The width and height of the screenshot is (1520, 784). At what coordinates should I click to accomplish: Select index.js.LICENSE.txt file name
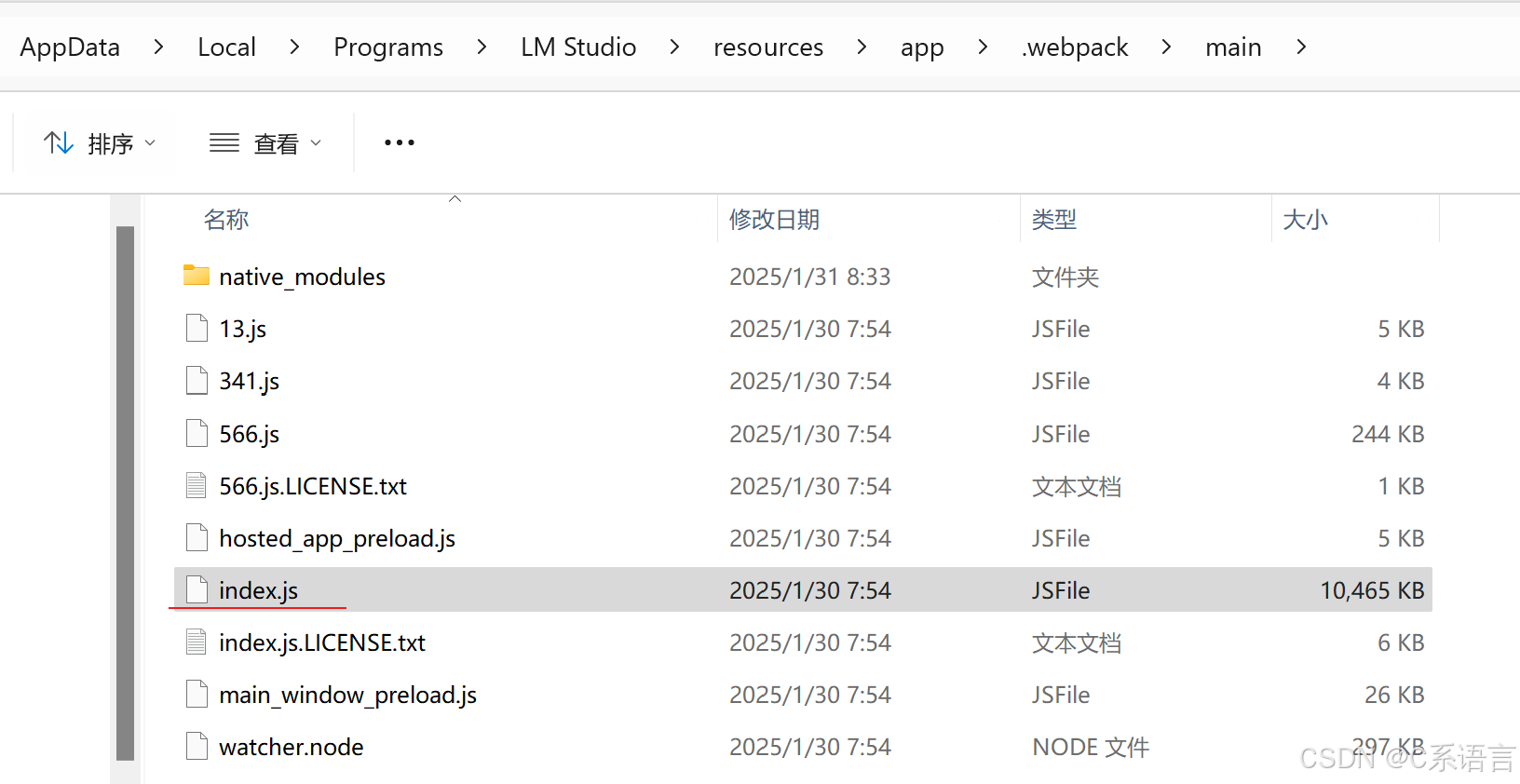(x=322, y=642)
